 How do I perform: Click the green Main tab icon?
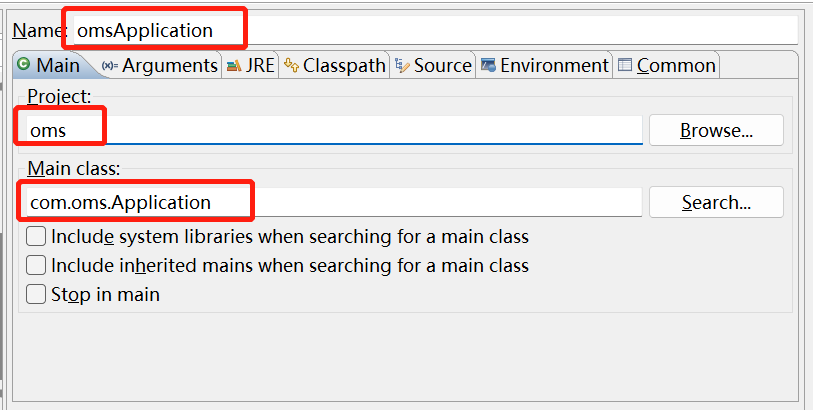tap(23, 65)
